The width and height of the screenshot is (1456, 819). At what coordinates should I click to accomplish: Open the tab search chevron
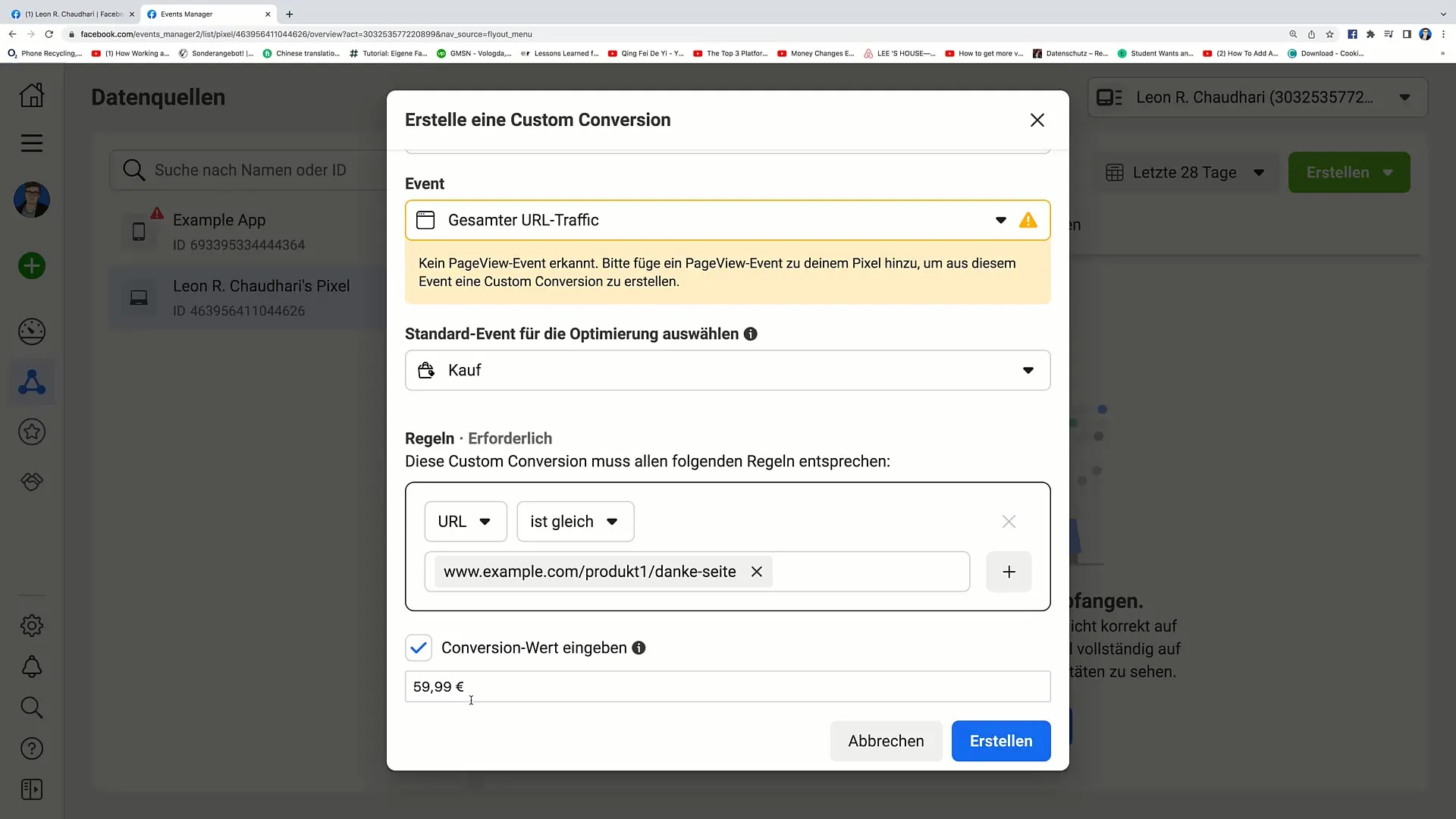(1443, 14)
